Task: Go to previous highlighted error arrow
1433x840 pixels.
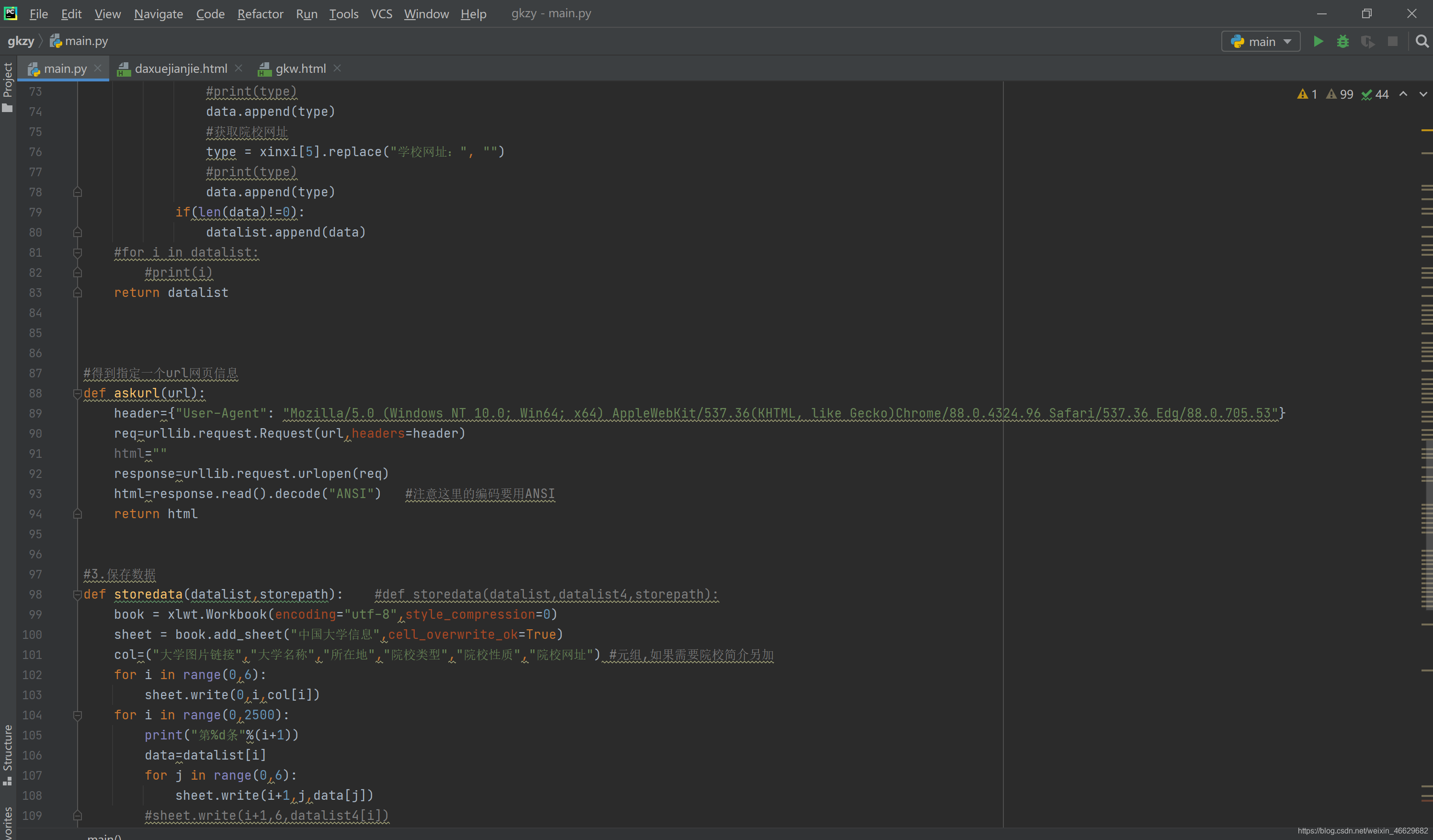Action: tap(1403, 94)
